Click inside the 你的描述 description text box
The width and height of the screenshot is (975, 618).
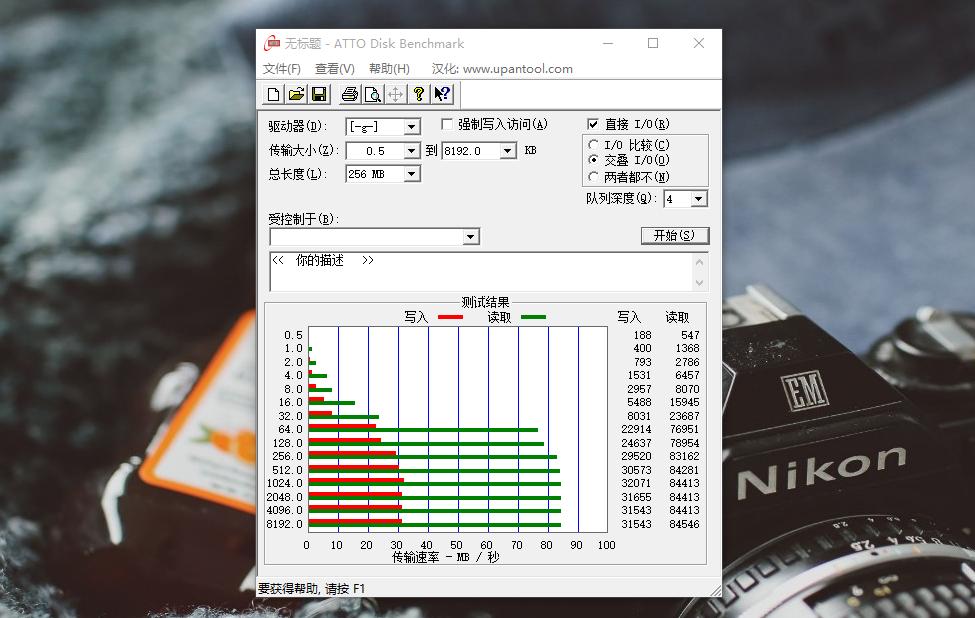click(480, 271)
